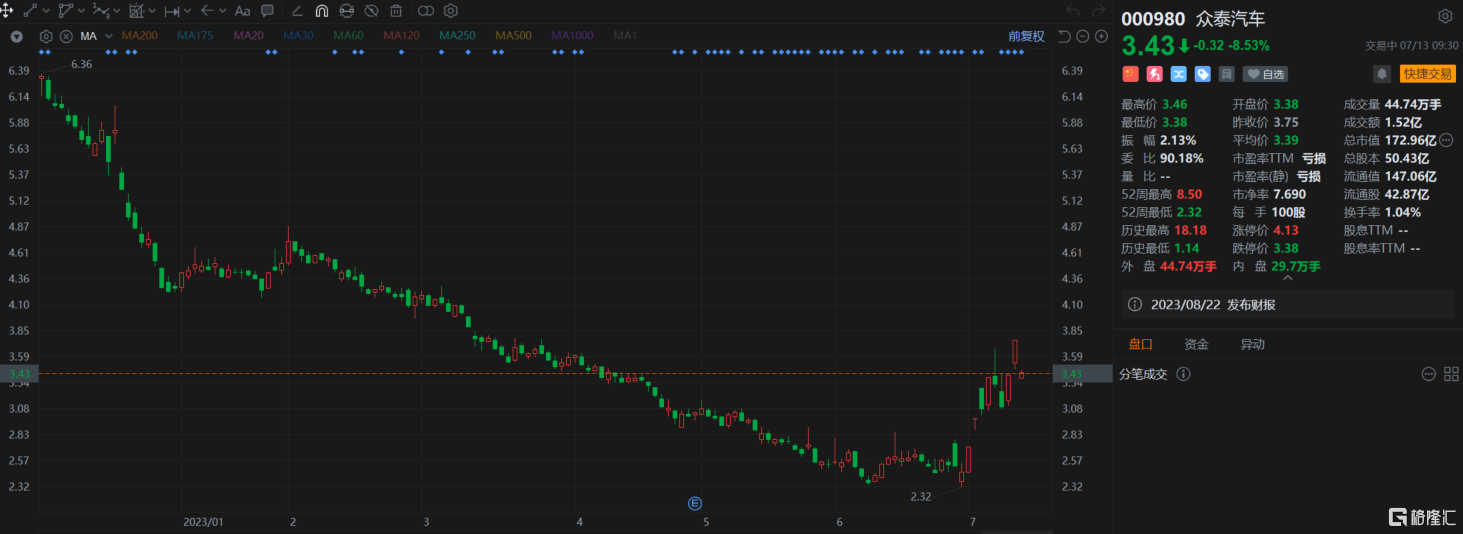The width and height of the screenshot is (1463, 534).
Task: Click the info icon beside 分笔成交
Action: pyautogui.click(x=1183, y=374)
